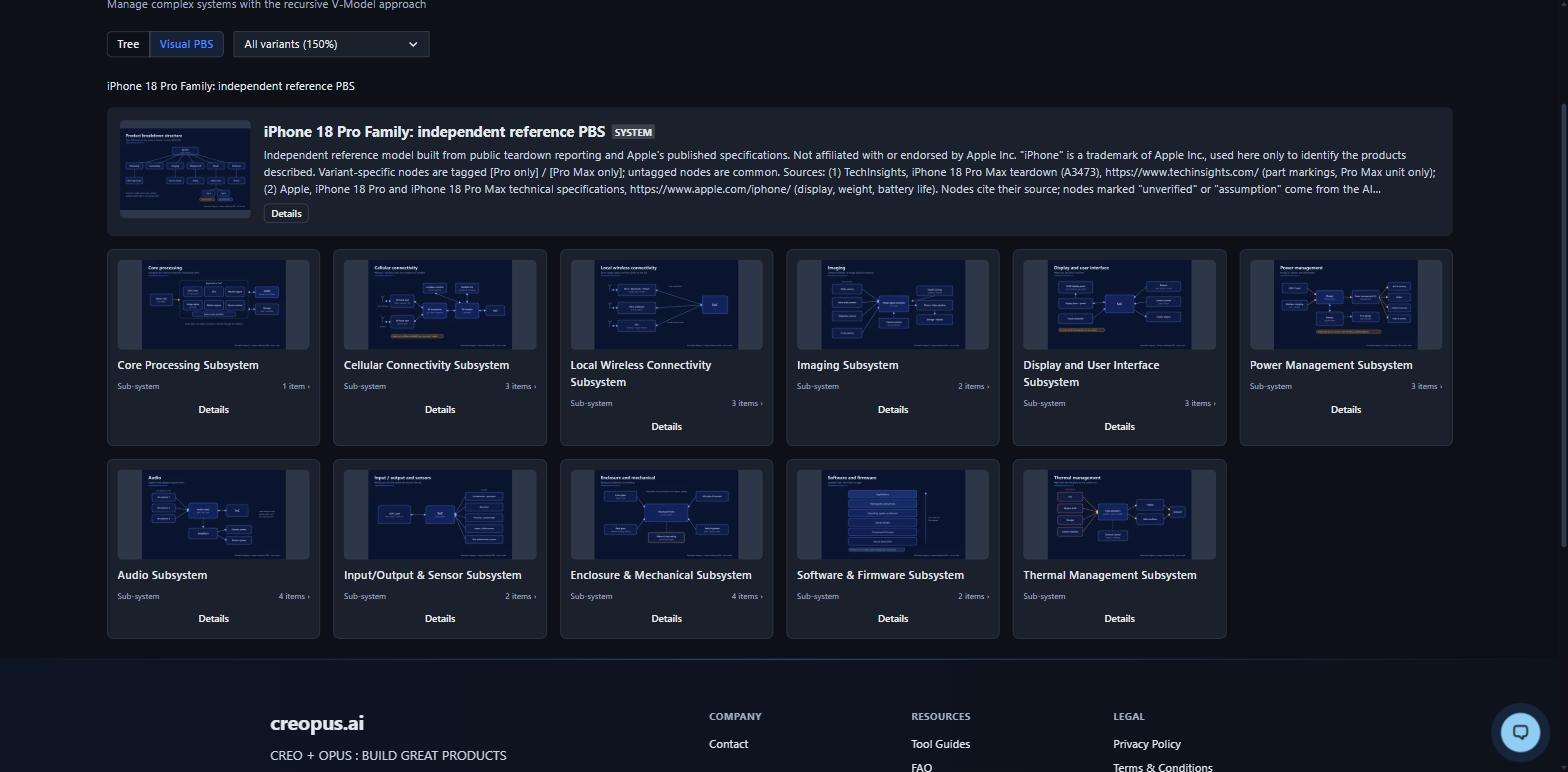The image size is (1568, 772).
Task: Expand the Enclosure & Mechanical 4 items list
Action: (x=747, y=596)
